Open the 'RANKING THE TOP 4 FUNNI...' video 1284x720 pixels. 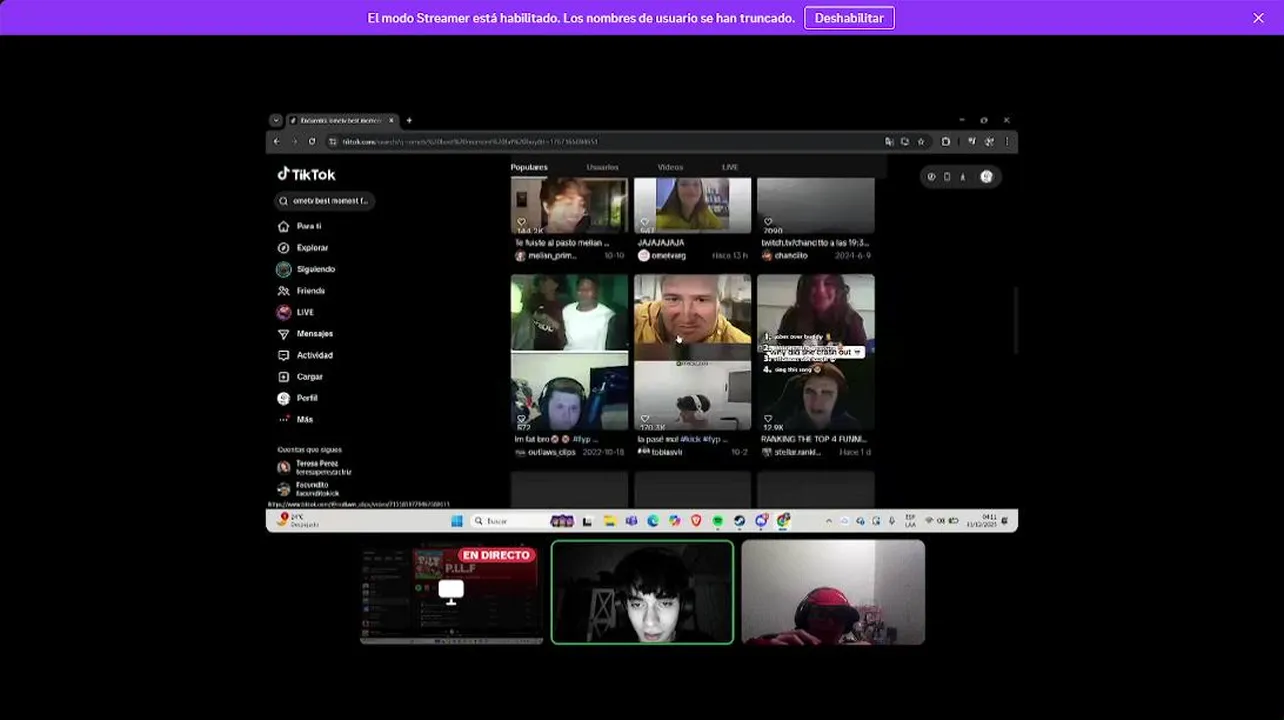pos(815,352)
